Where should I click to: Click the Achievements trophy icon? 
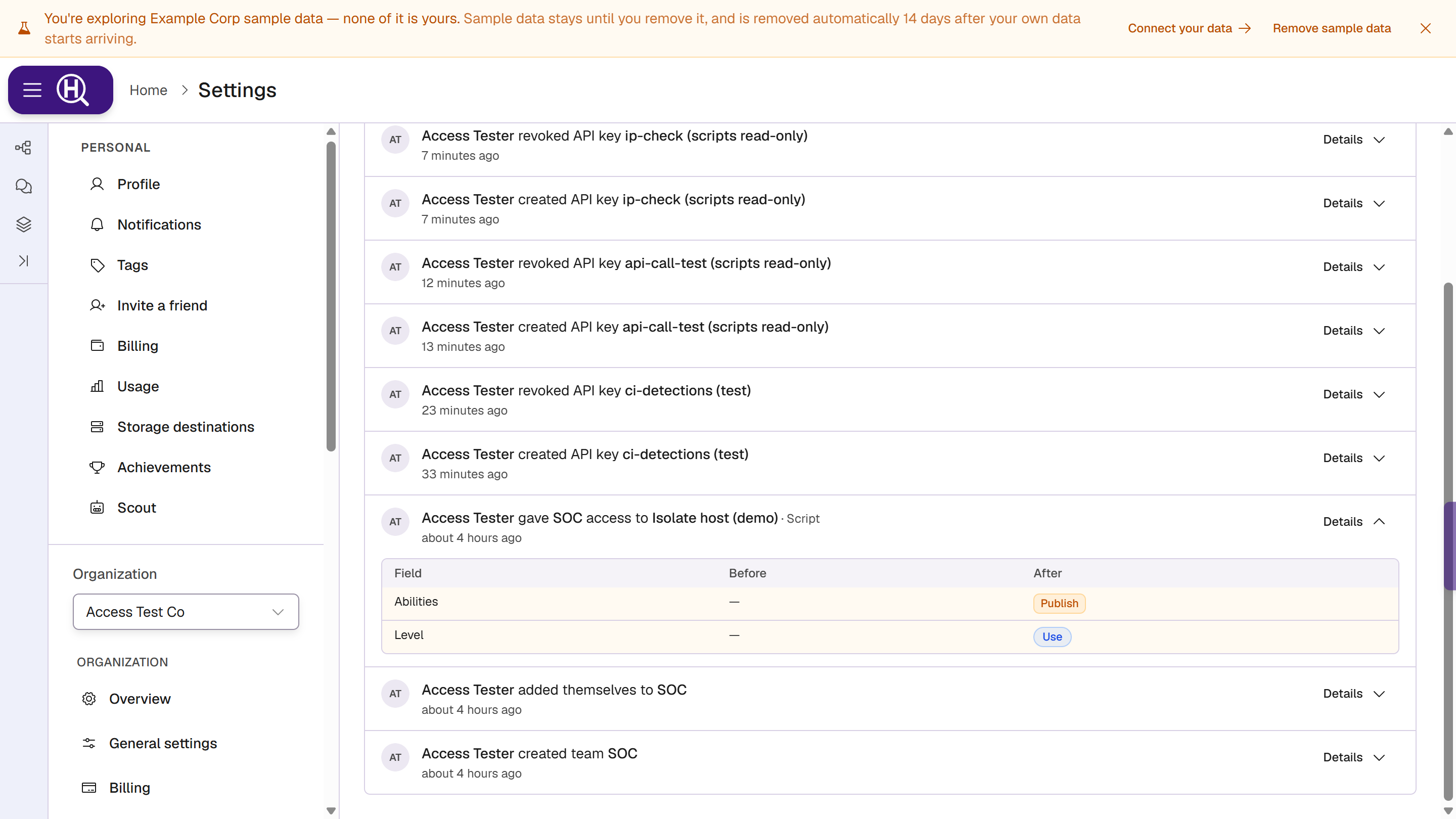97,468
